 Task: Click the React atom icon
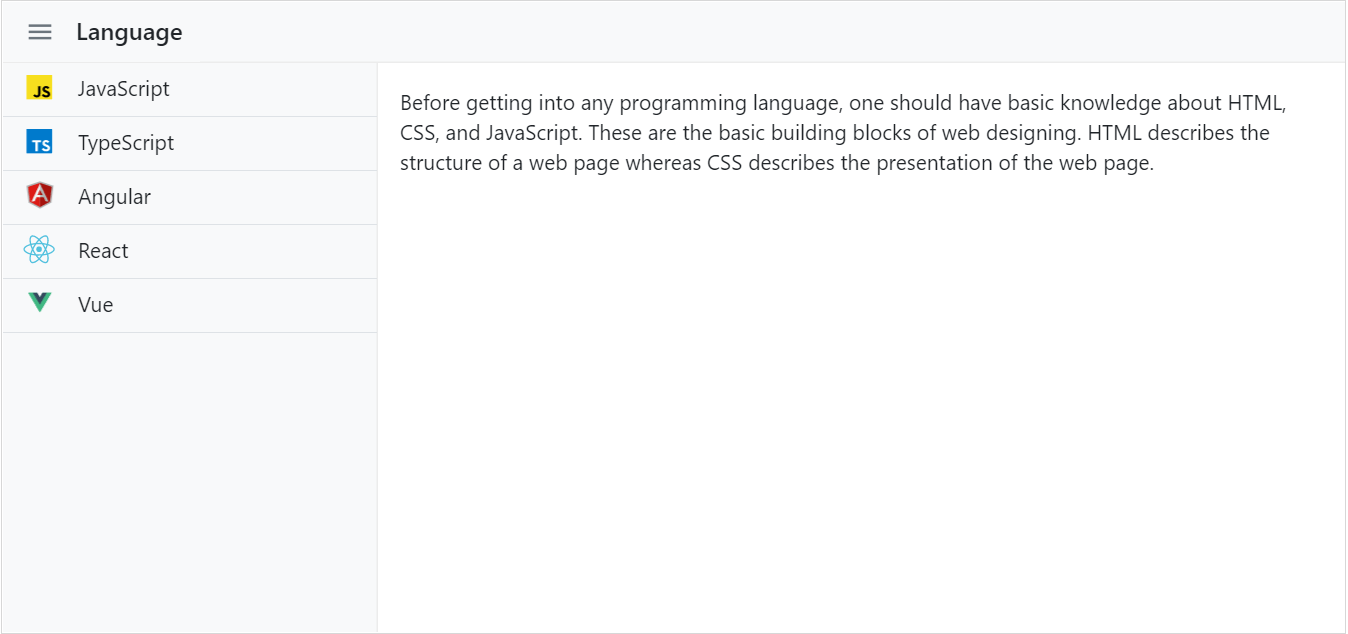click(39, 250)
